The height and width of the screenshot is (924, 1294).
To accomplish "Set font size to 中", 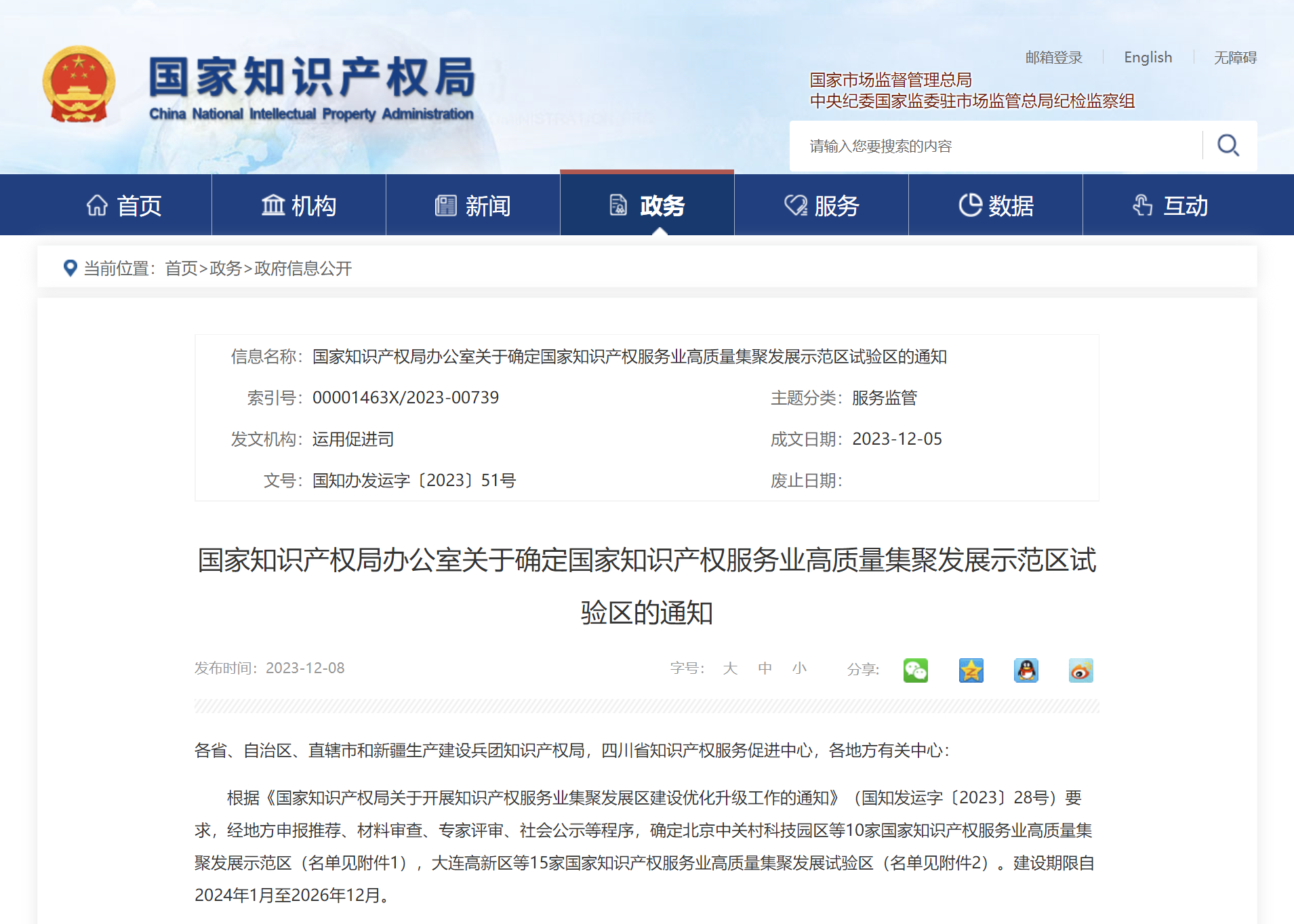I will (x=765, y=668).
